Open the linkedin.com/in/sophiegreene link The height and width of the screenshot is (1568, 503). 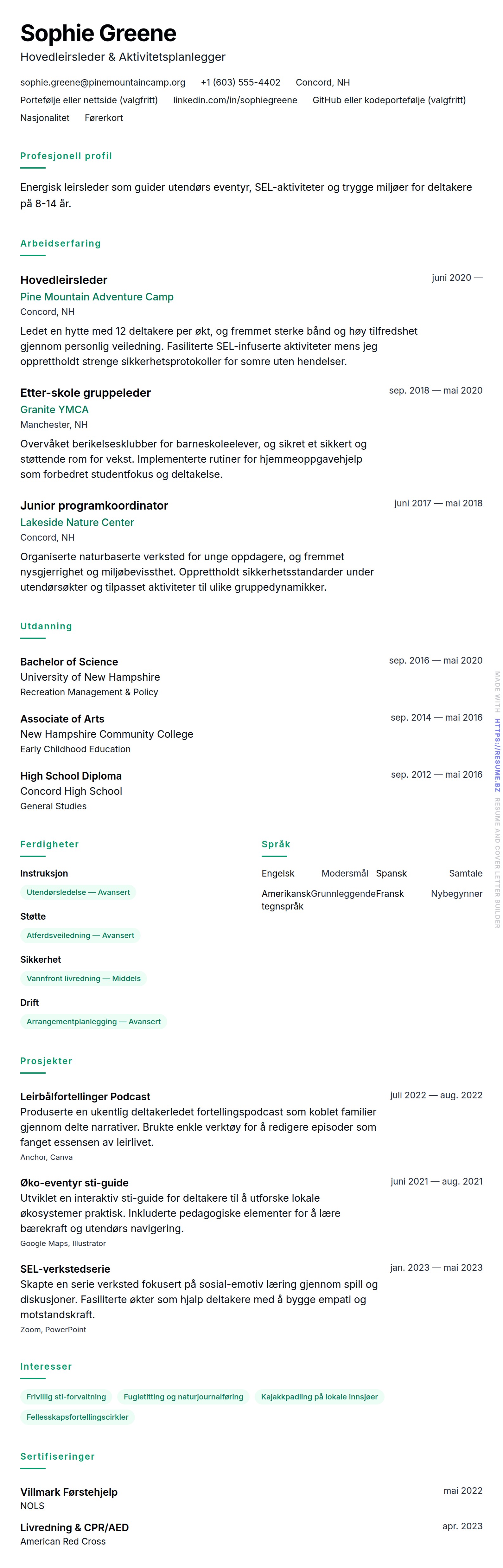tap(235, 100)
